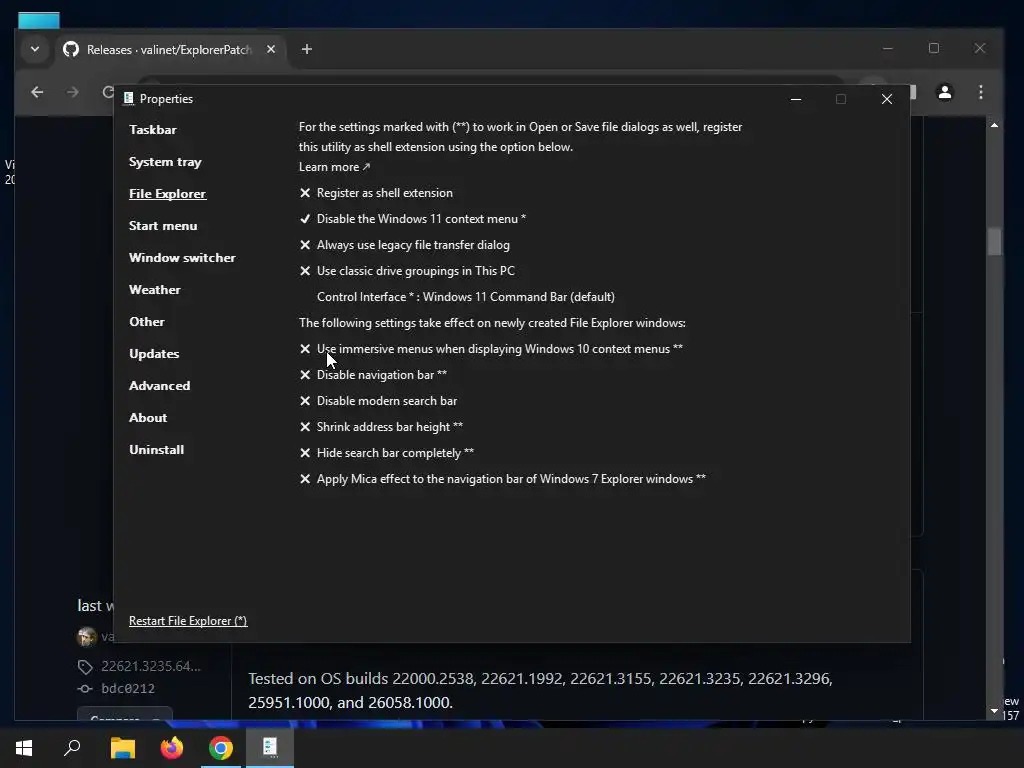Open the Taskbar settings section
Image resolution: width=1024 pixels, height=768 pixels.
[153, 129]
